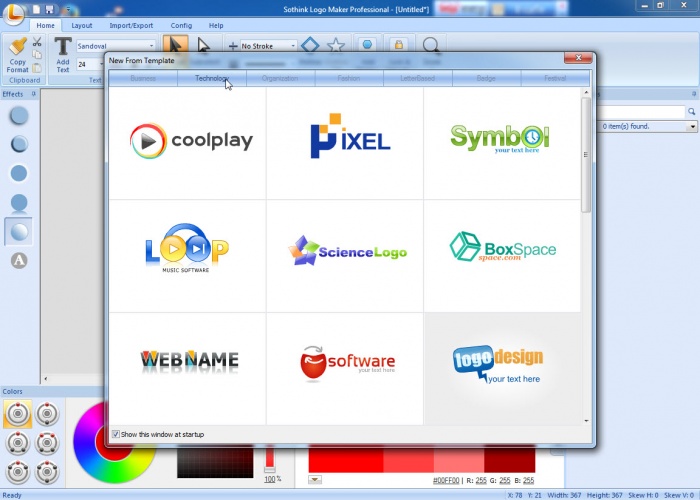
Task: Click the star shape icon in ribbon
Action: (x=336, y=45)
